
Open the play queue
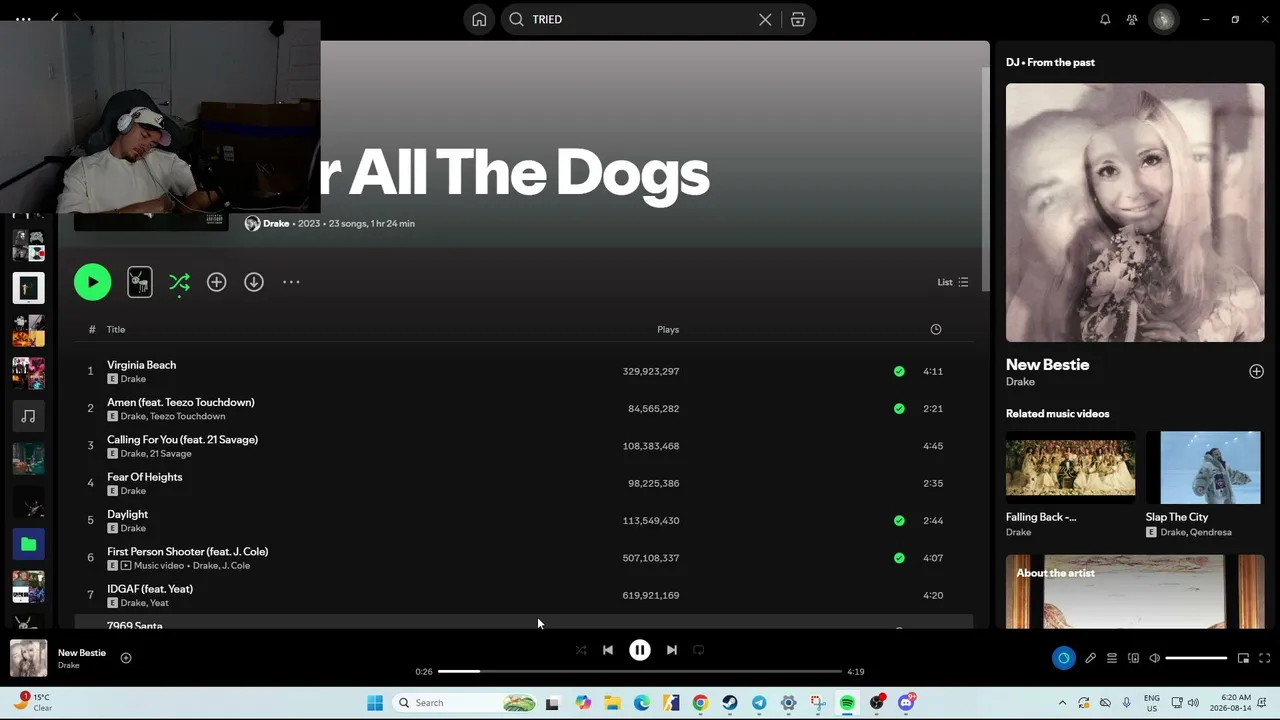point(1111,658)
